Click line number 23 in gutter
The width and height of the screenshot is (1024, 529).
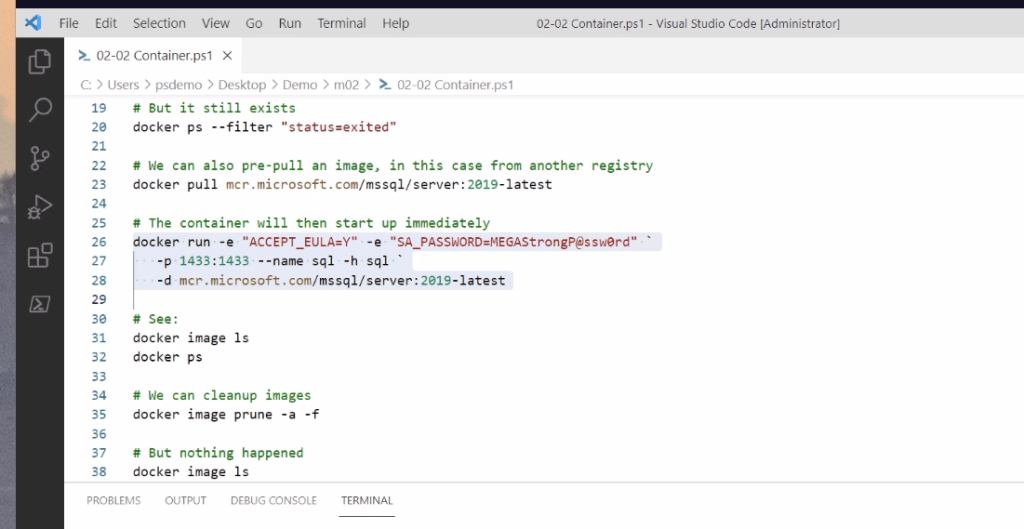(x=99, y=184)
